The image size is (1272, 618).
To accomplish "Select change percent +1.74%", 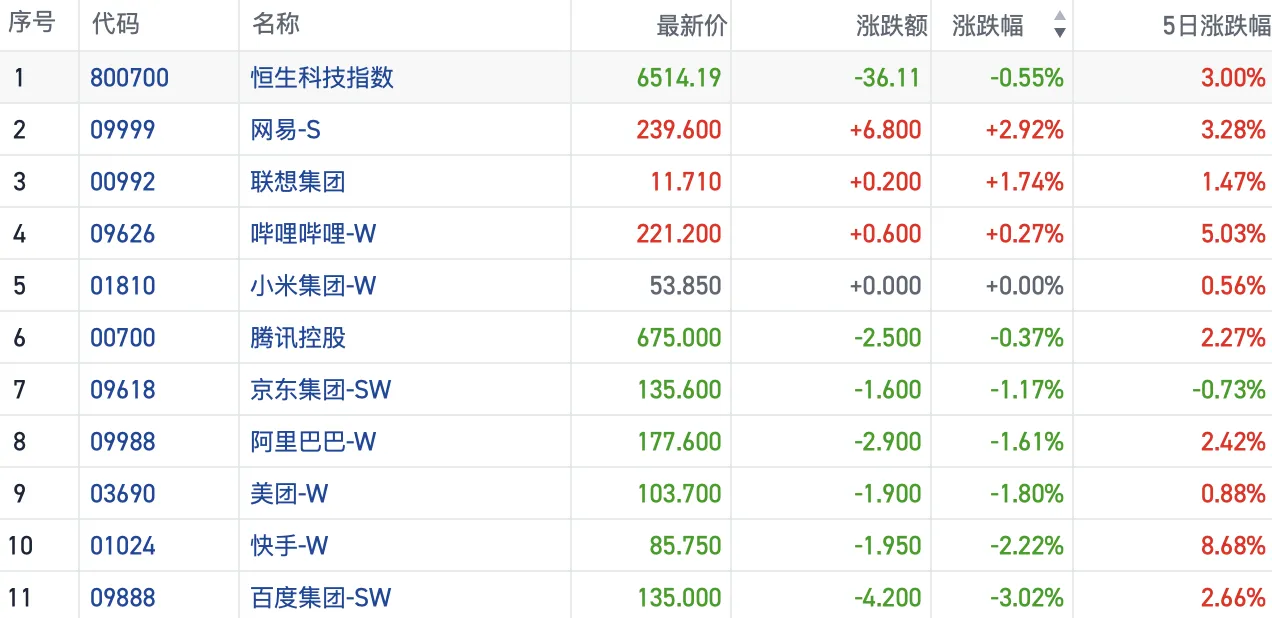I will point(1024,182).
